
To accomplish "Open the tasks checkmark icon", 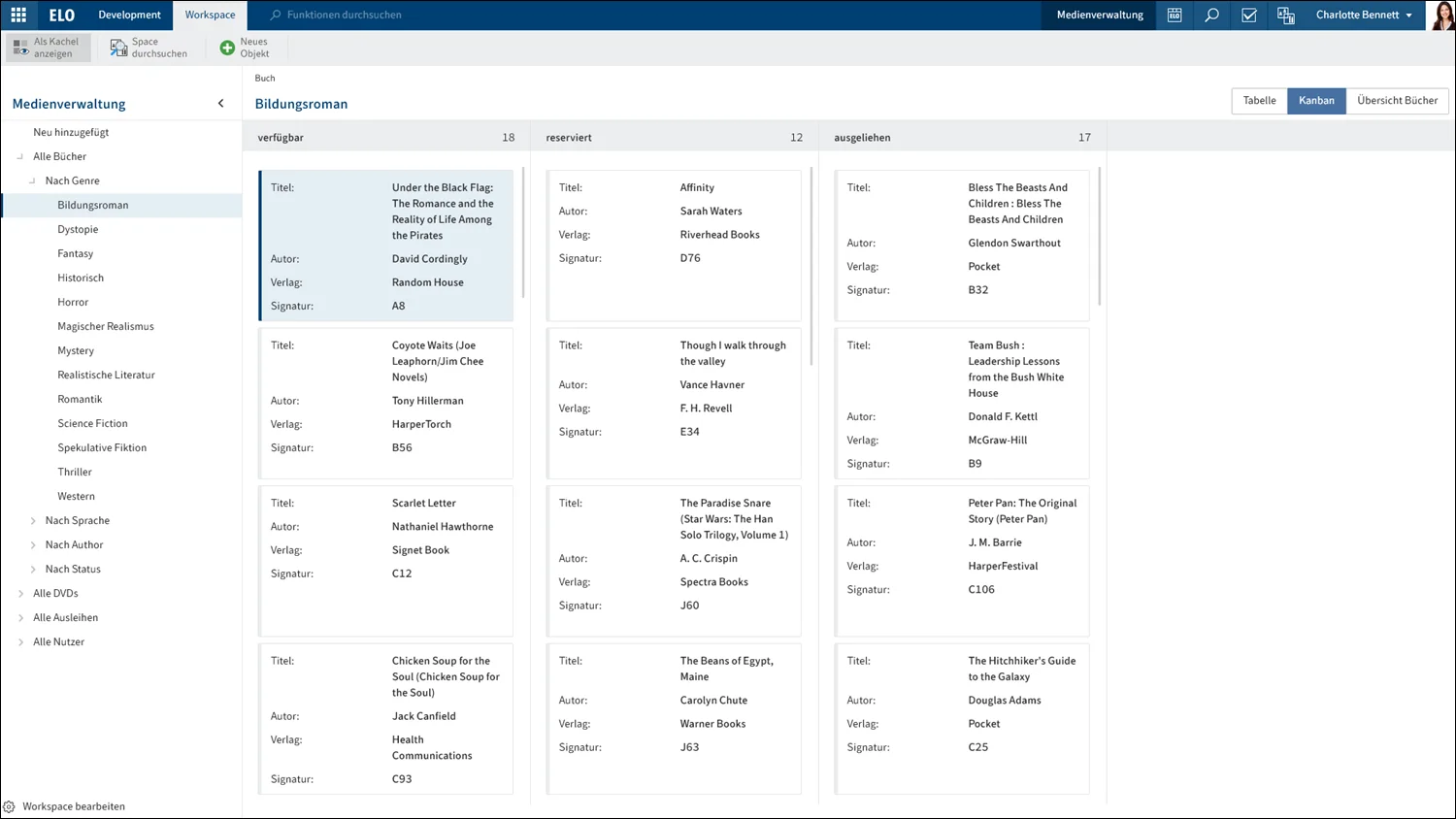I will click(1249, 15).
